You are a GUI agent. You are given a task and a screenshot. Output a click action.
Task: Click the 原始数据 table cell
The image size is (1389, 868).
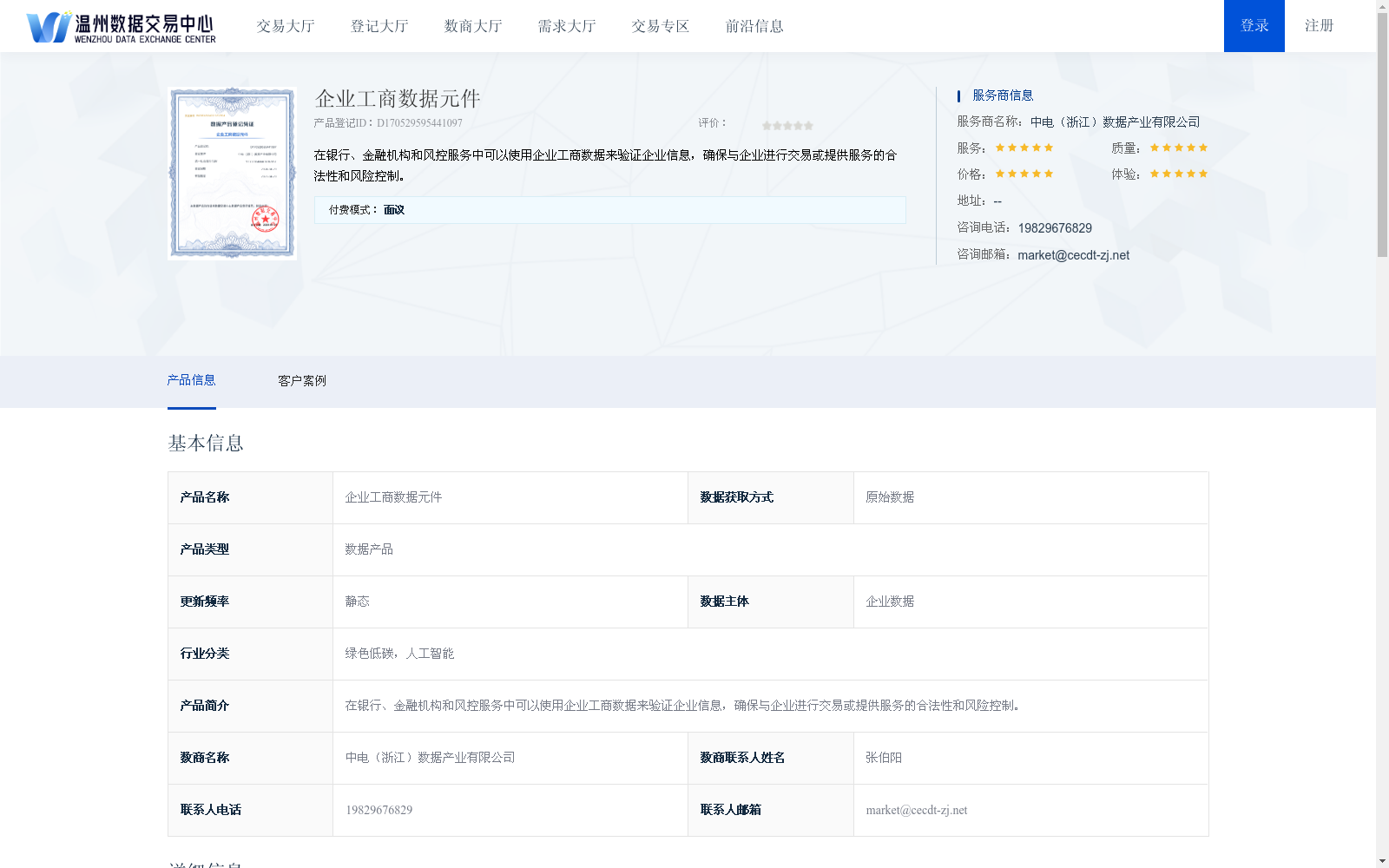(1030, 497)
